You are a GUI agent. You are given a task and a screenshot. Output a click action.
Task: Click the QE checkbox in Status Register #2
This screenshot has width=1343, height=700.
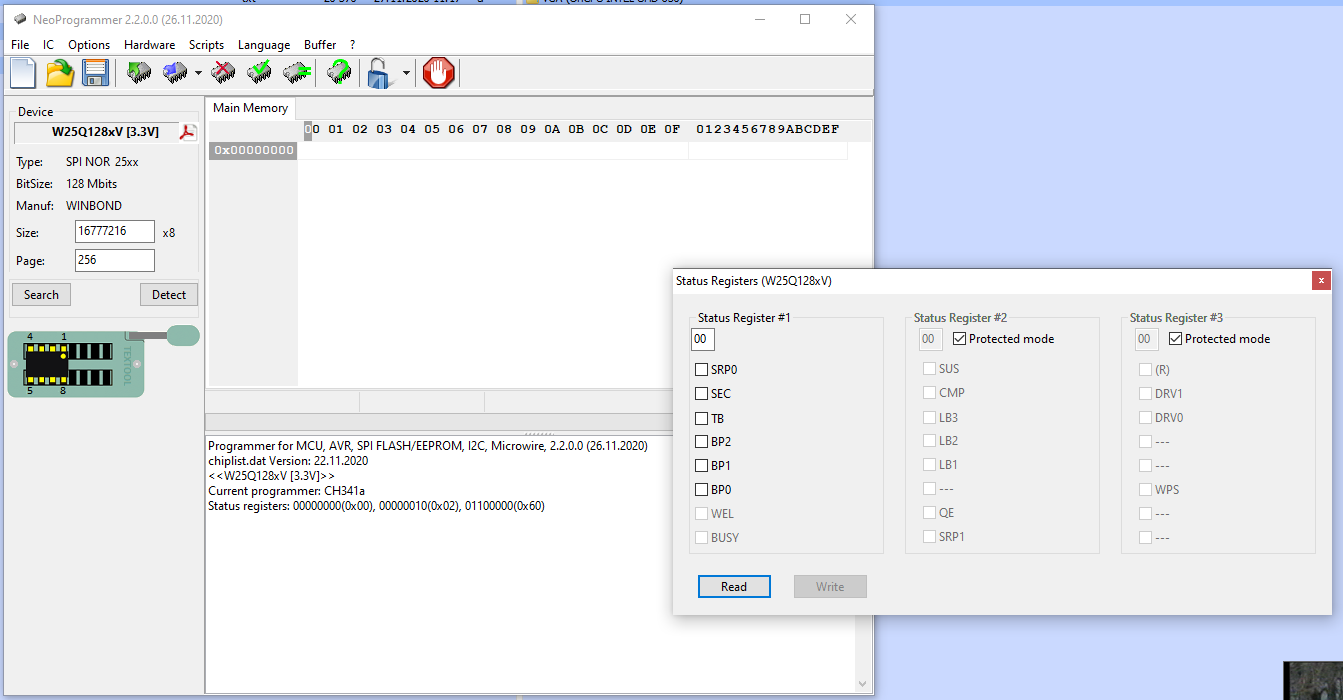point(929,513)
